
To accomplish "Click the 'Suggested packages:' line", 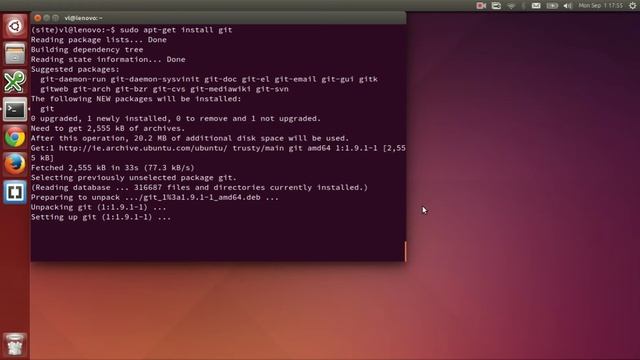I will coord(75,69).
